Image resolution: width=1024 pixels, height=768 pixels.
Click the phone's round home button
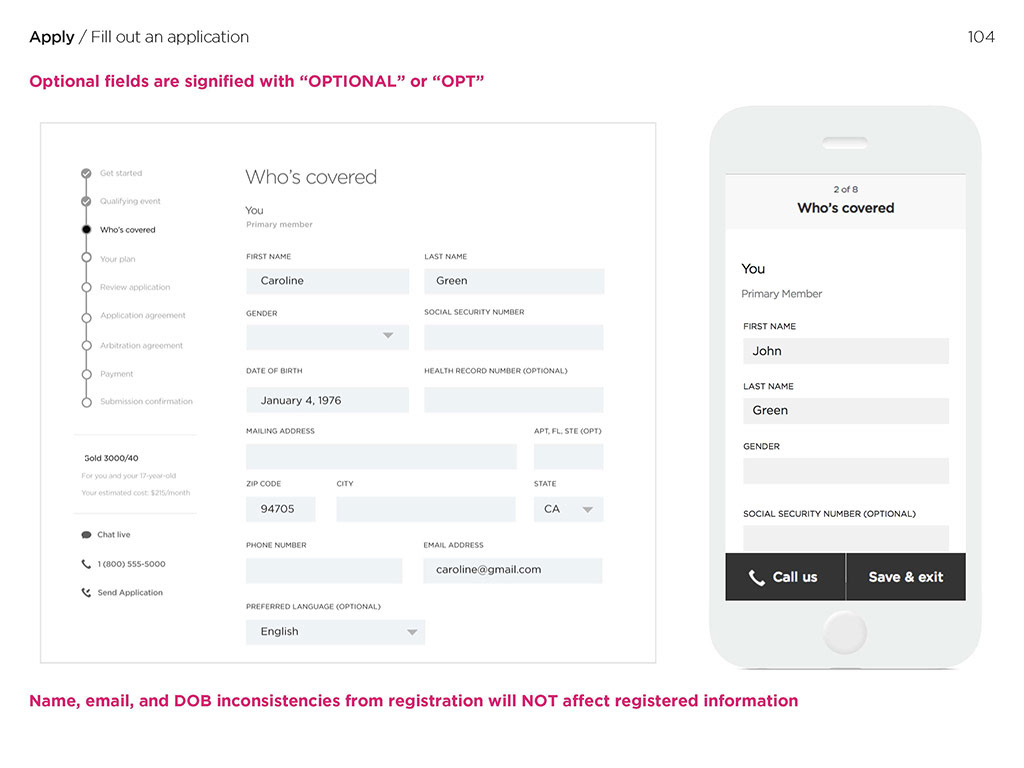[845, 632]
